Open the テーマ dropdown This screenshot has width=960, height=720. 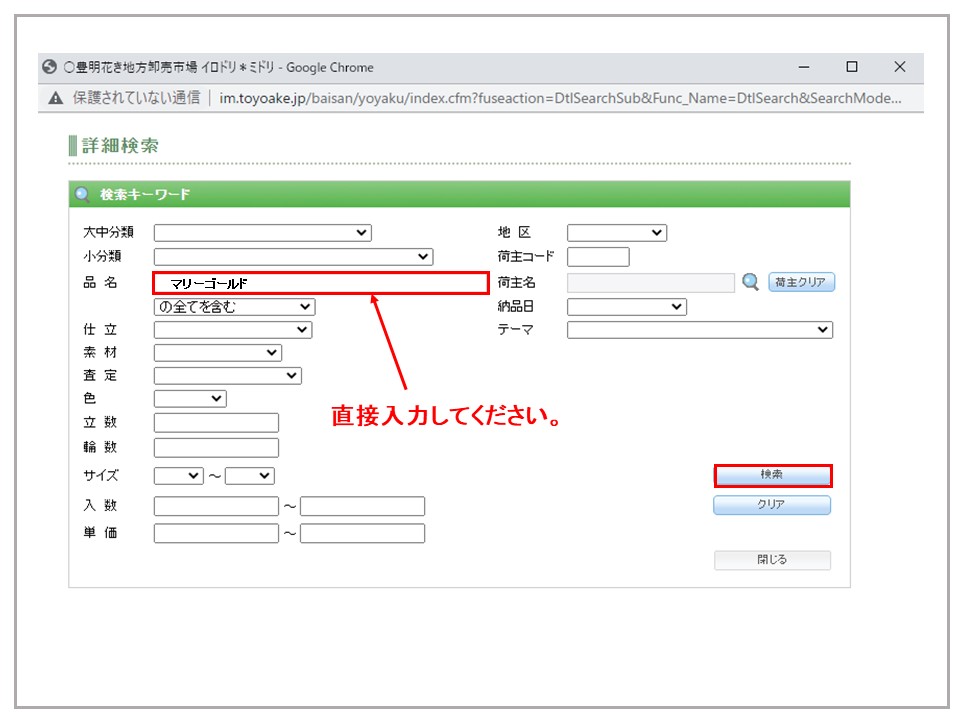pyautogui.click(x=699, y=330)
